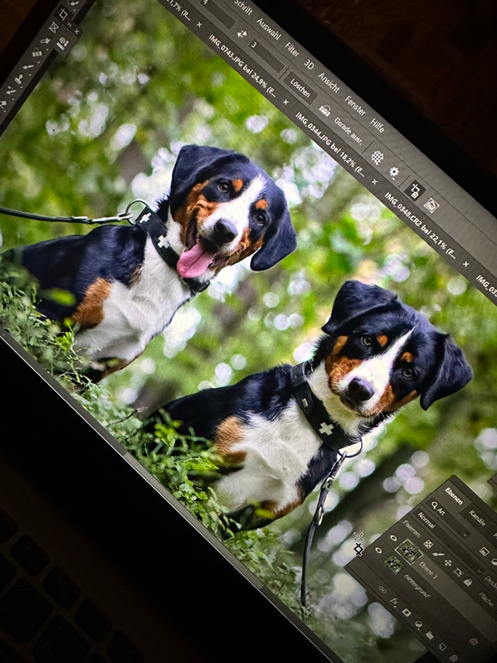Create a new group folder icon

[430, 635]
